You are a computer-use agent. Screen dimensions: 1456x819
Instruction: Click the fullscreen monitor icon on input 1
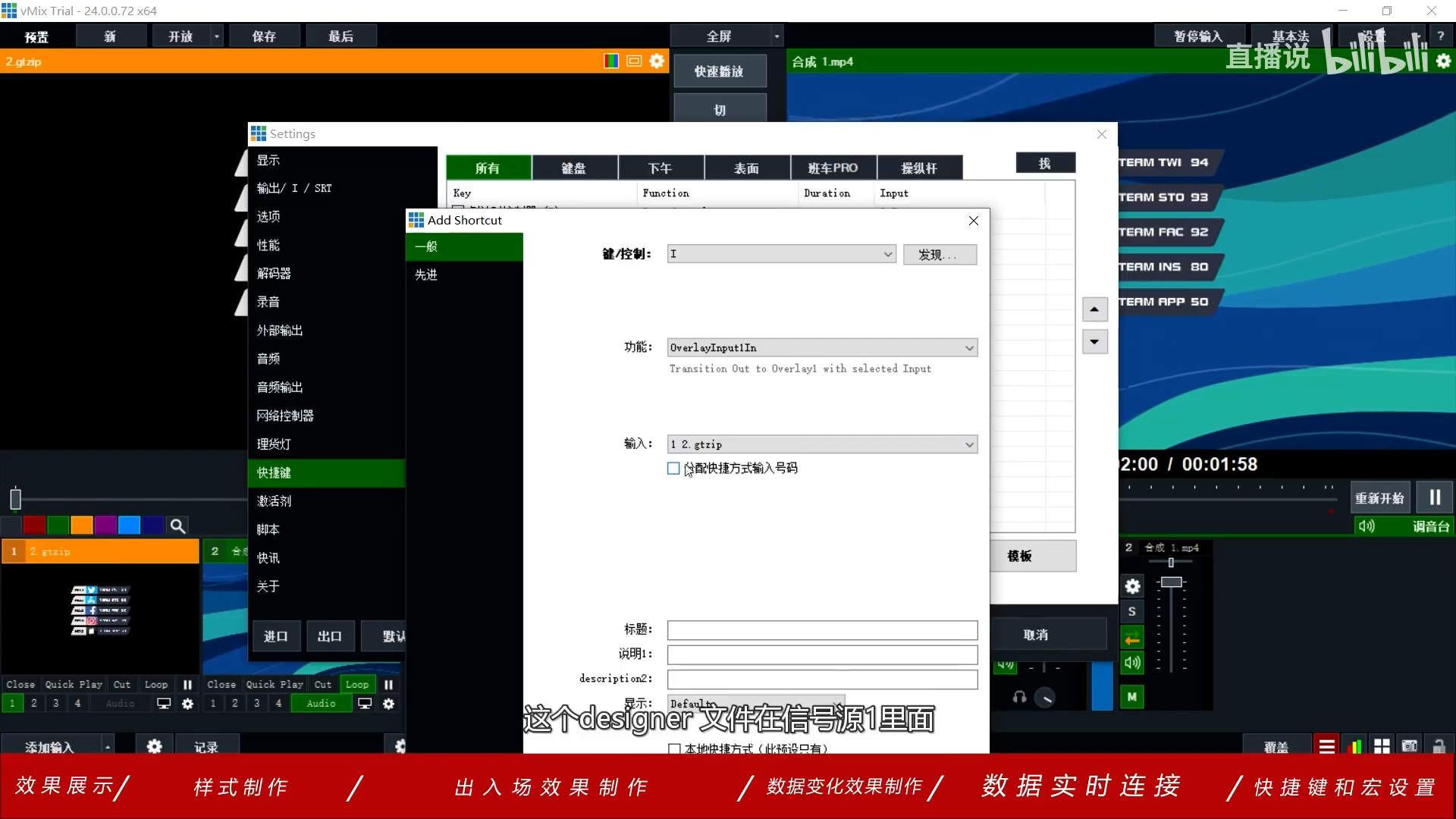click(x=165, y=704)
